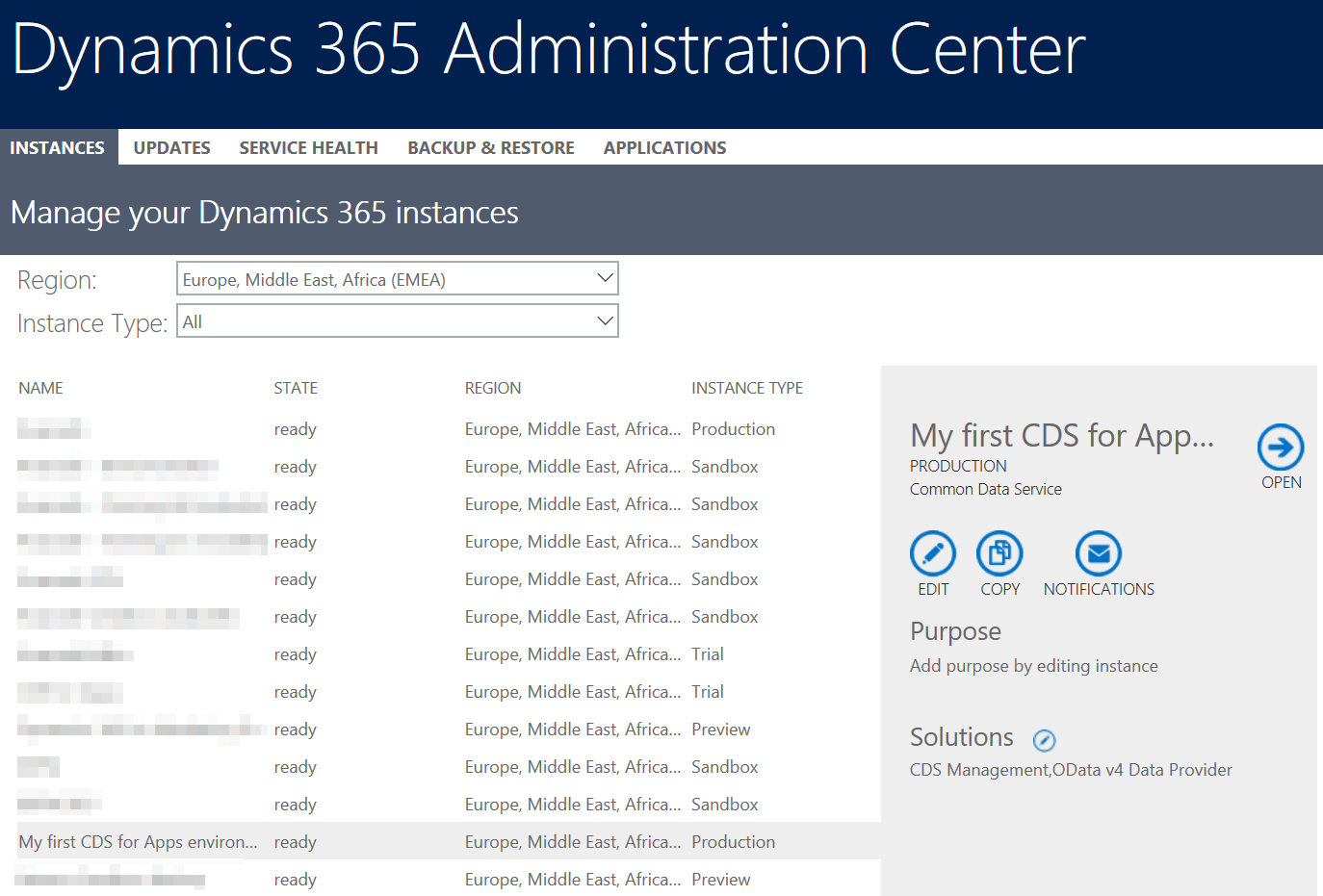This screenshot has height=896, width=1323.
Task: Go to Backup & Restore tab
Action: [x=490, y=147]
